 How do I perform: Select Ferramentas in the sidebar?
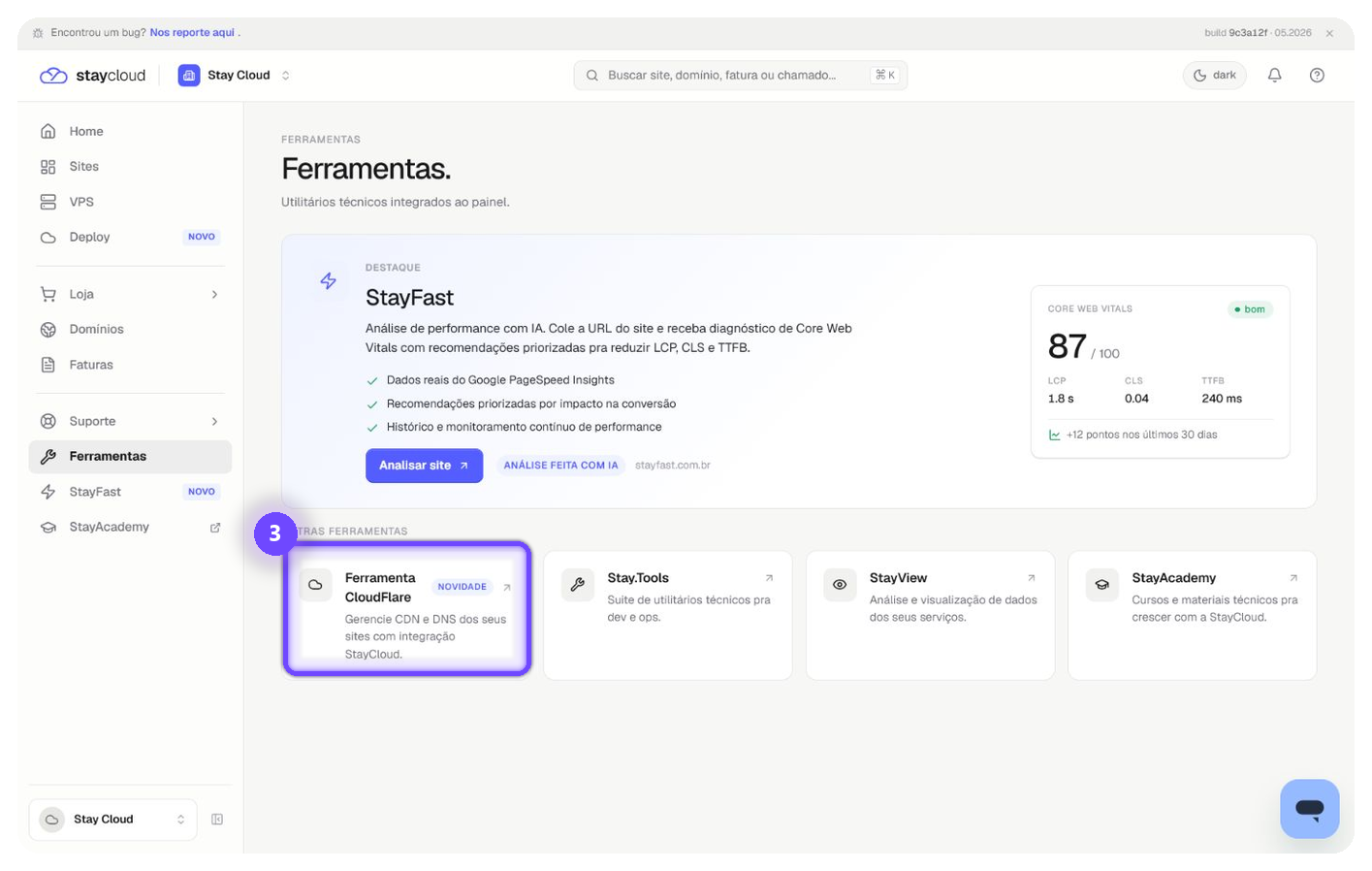click(x=130, y=457)
